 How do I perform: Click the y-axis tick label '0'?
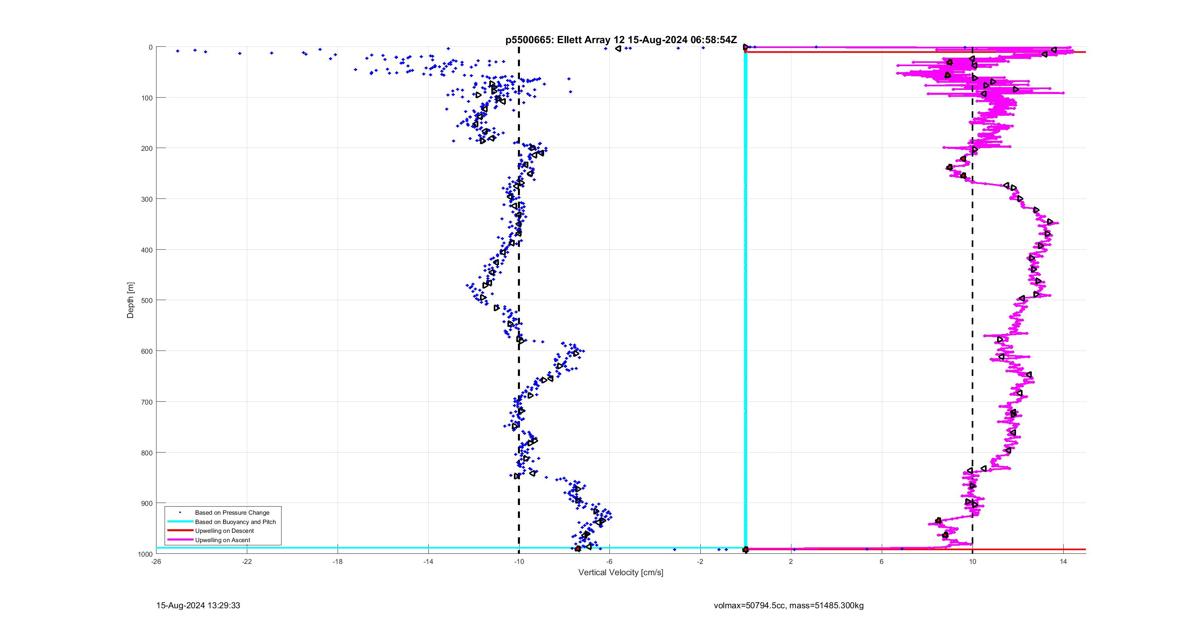coord(150,47)
